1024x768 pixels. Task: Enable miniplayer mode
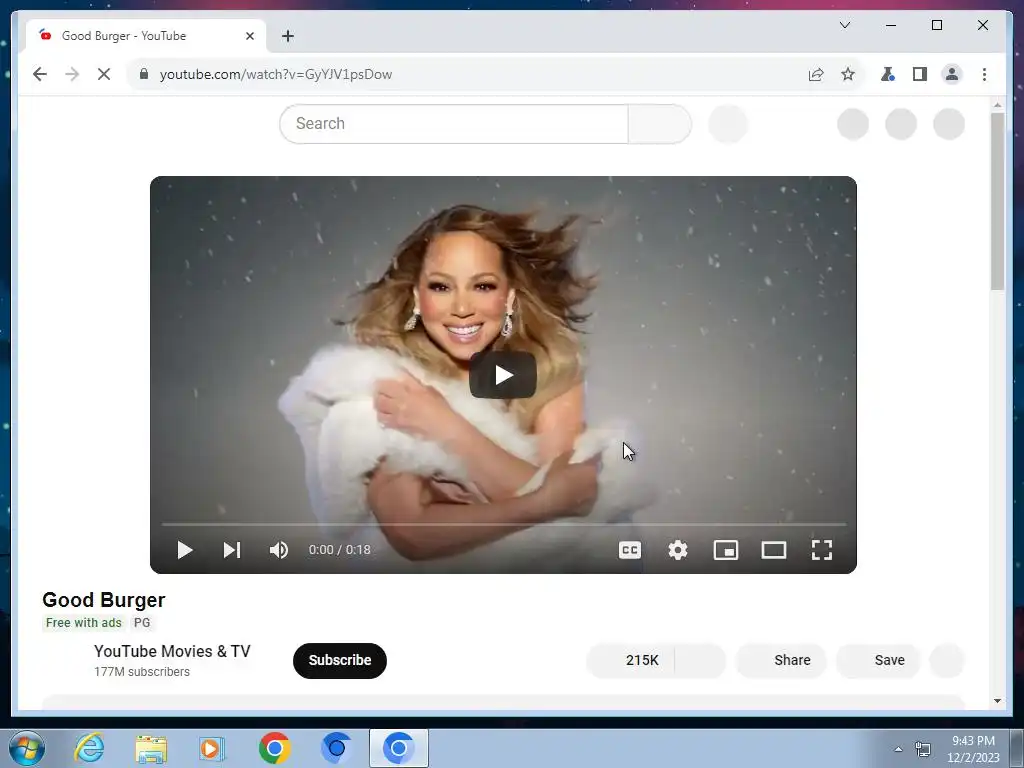726,550
